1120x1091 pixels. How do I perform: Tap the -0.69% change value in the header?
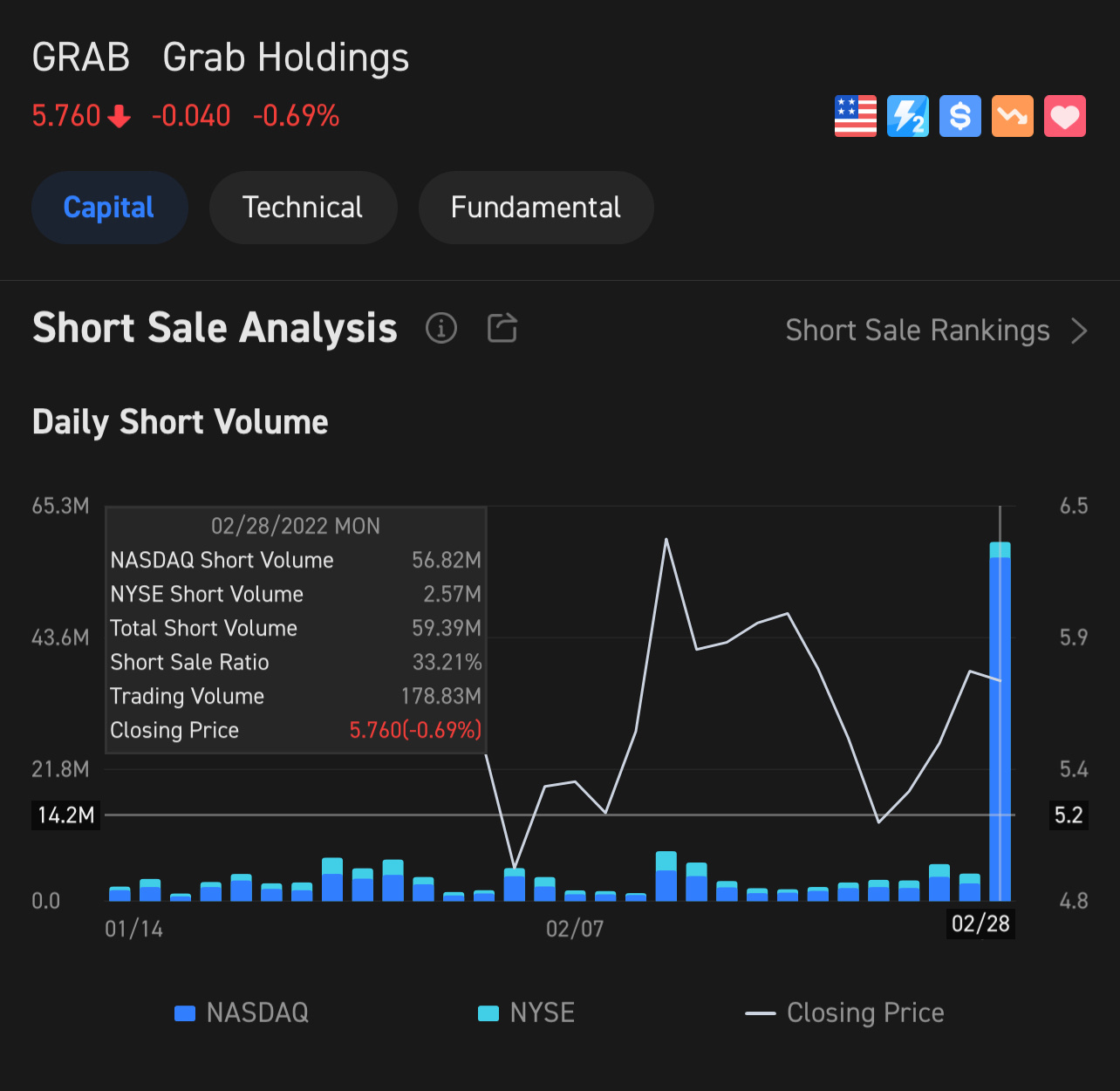[x=296, y=116]
